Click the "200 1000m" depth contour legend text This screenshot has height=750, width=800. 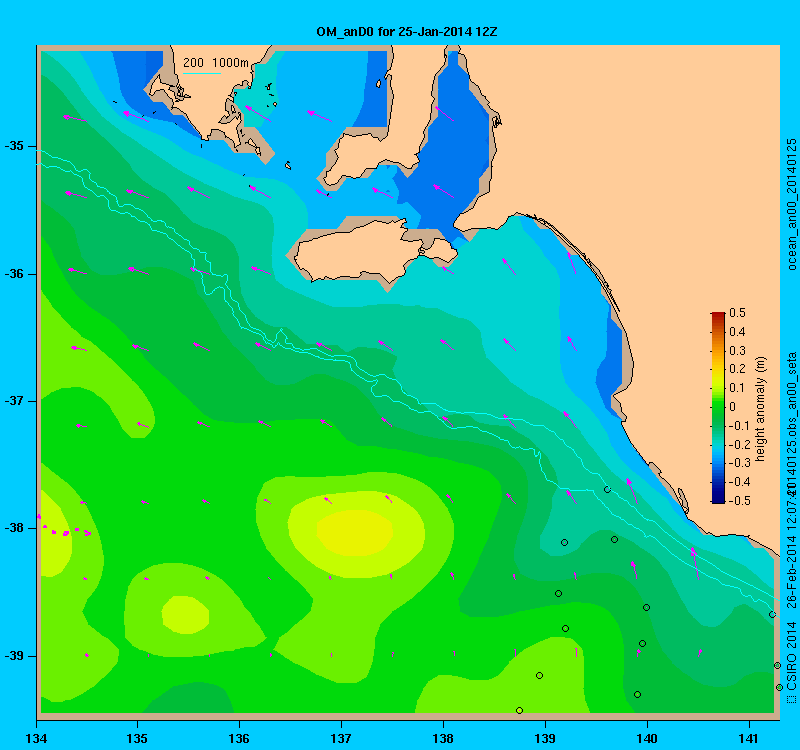pos(216,62)
